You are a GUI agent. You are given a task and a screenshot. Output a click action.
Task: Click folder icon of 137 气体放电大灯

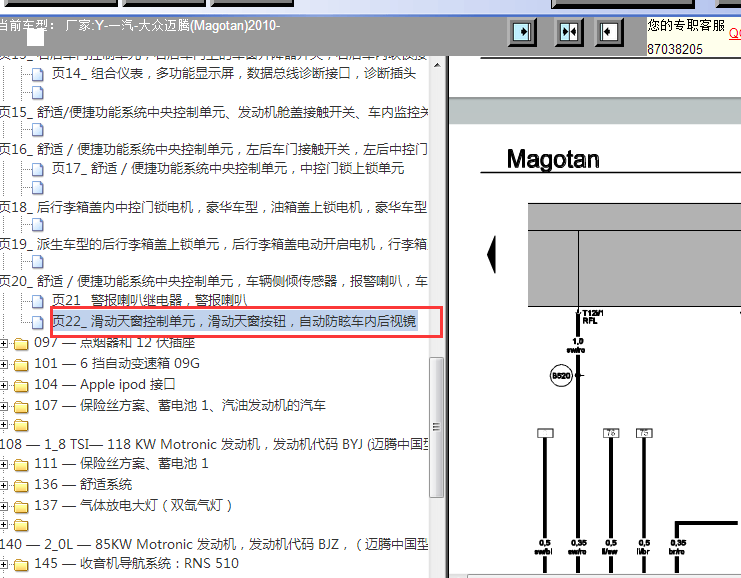(x=21, y=507)
